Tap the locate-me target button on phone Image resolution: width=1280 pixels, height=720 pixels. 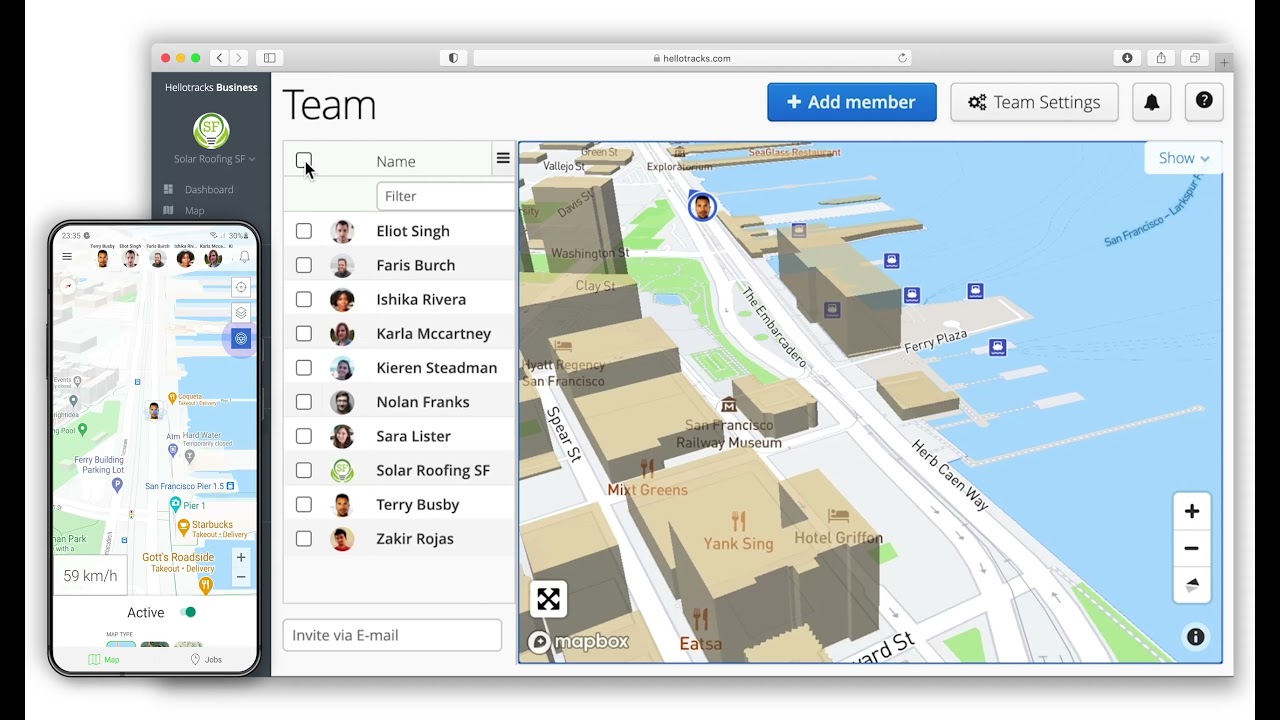pyautogui.click(x=240, y=287)
